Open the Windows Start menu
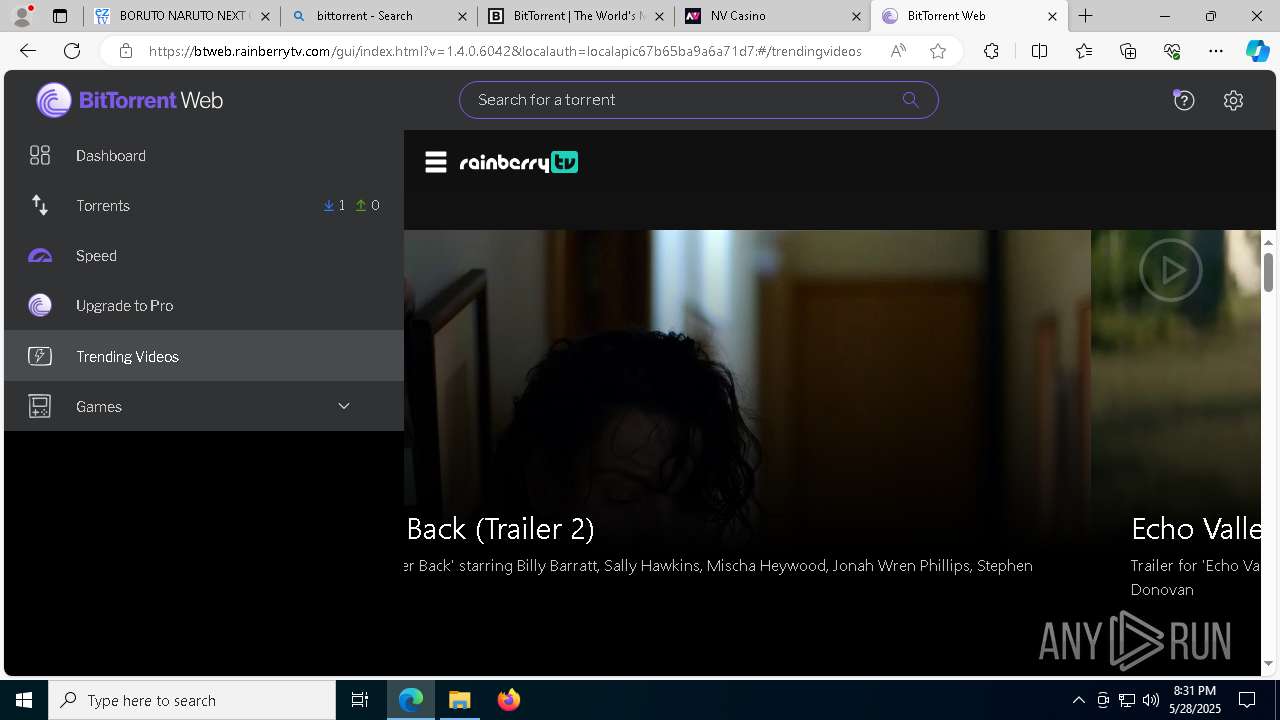 click(x=24, y=700)
